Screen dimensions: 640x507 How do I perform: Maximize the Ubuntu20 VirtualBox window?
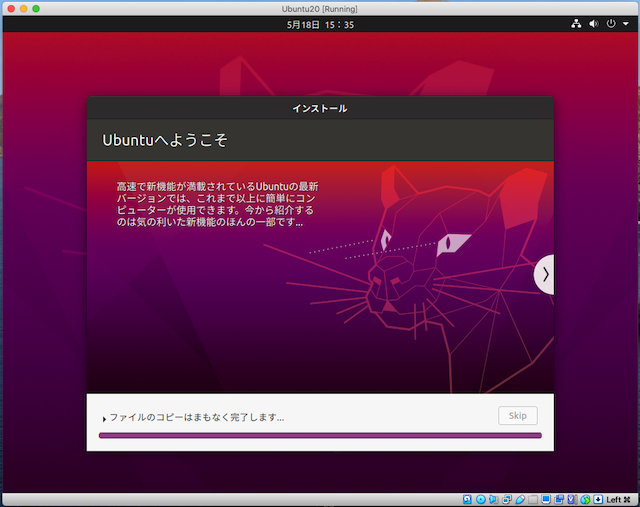click(x=36, y=9)
